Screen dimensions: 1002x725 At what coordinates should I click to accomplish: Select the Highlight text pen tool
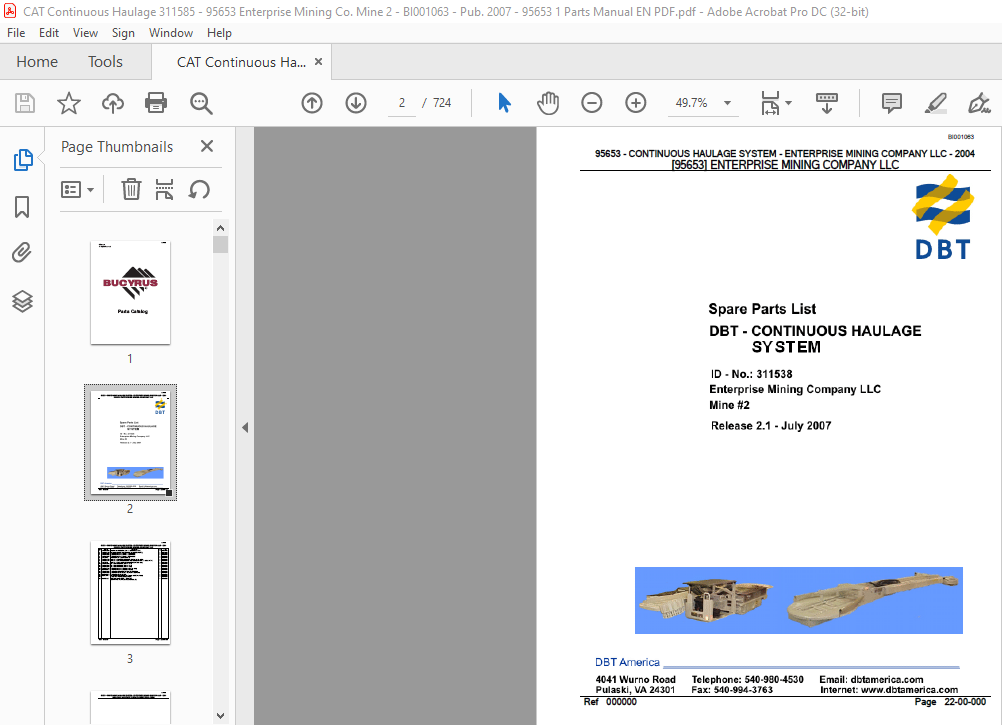[x=936, y=103]
